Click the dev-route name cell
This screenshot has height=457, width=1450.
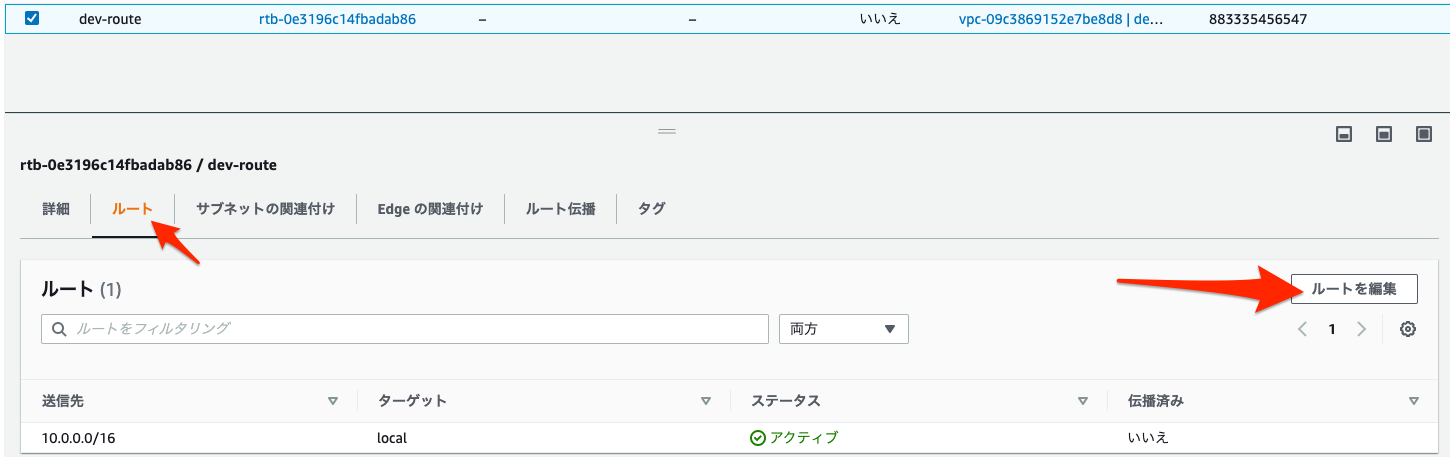click(x=110, y=19)
